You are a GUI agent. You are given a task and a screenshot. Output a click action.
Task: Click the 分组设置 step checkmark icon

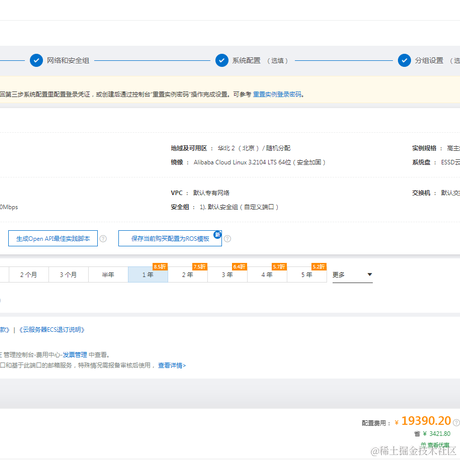[404, 60]
